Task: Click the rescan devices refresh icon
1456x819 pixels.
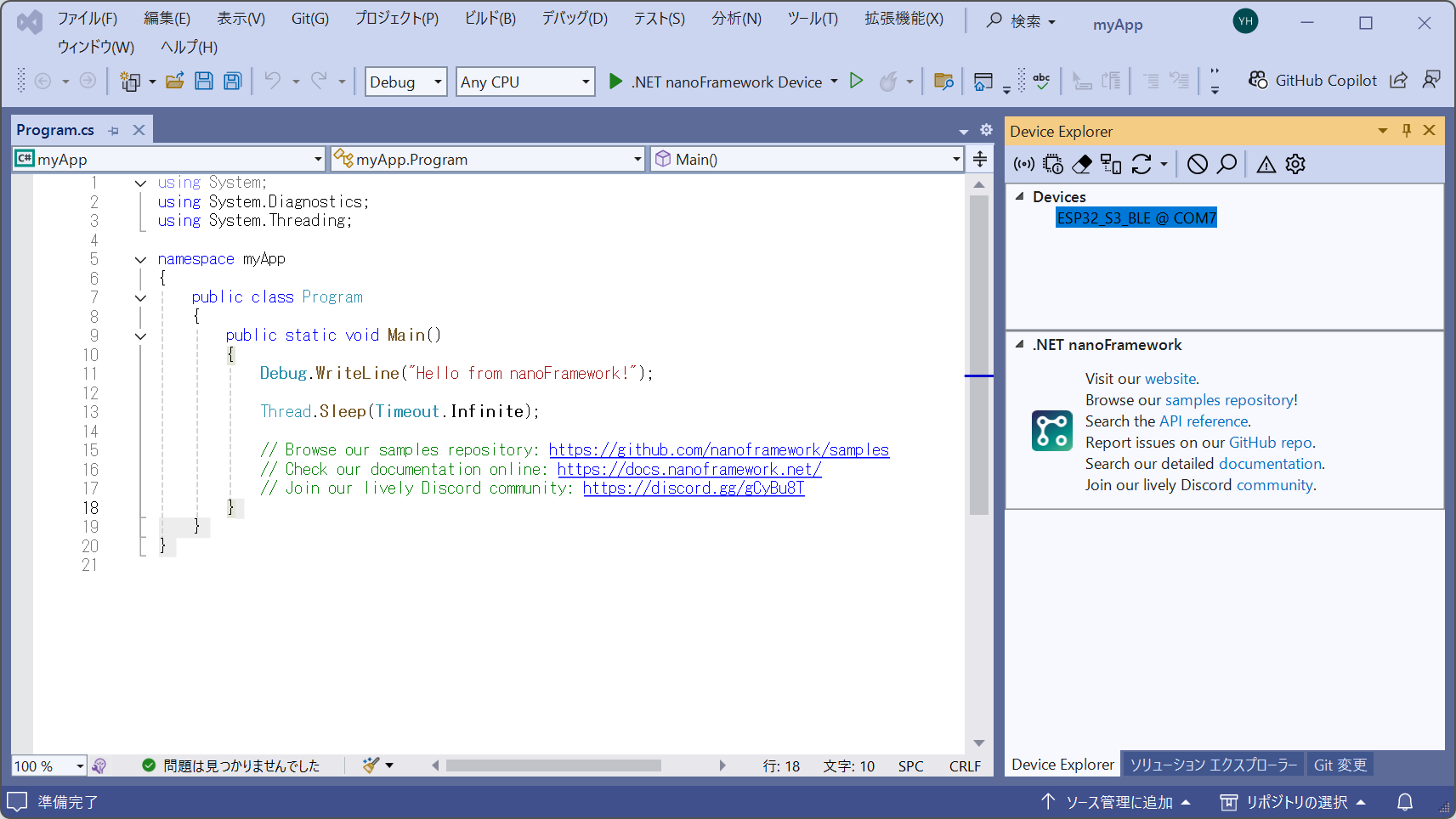Action: click(1142, 164)
